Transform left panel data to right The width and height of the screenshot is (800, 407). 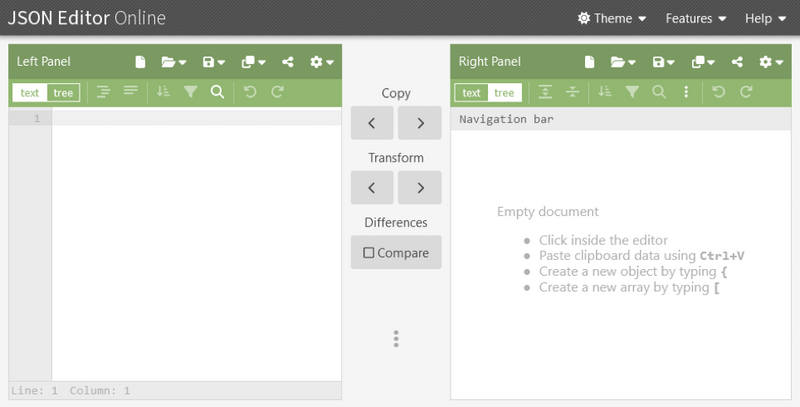(x=420, y=188)
